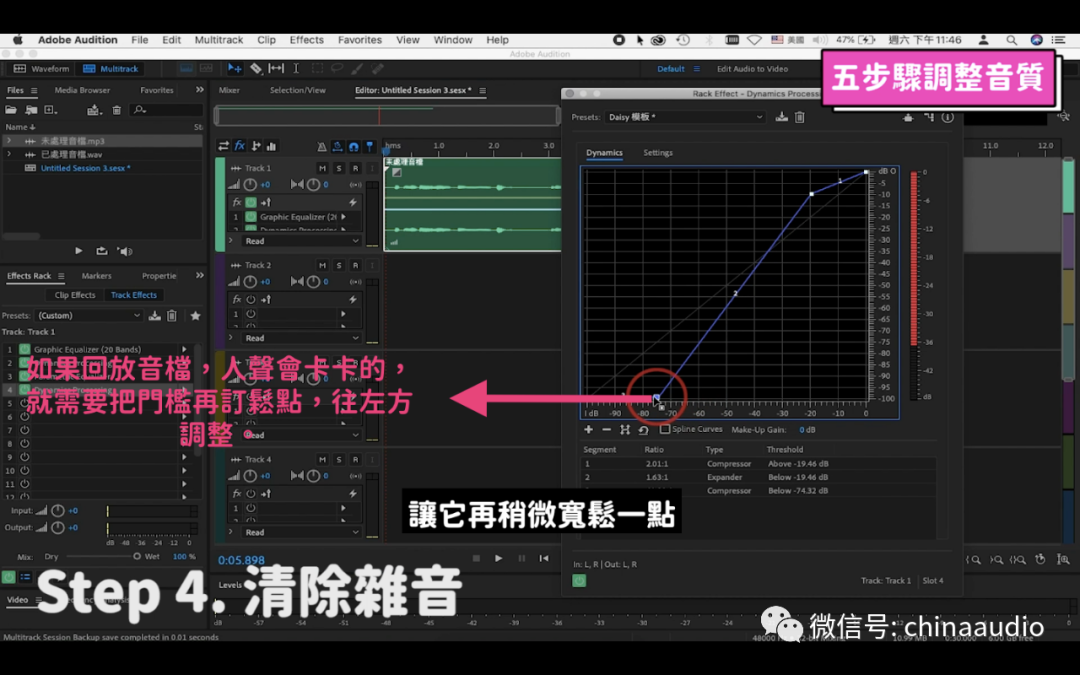
Task: Click the info icon in Dynamics Processing window
Action: tap(948, 117)
